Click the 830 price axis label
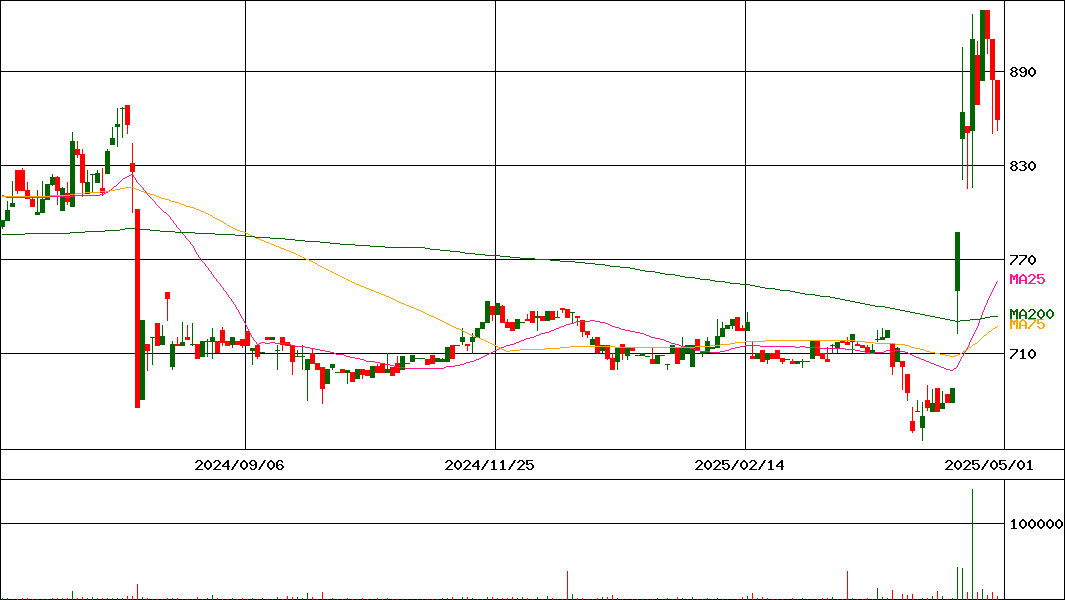Image resolution: width=1065 pixels, height=600 pixels. (1022, 166)
